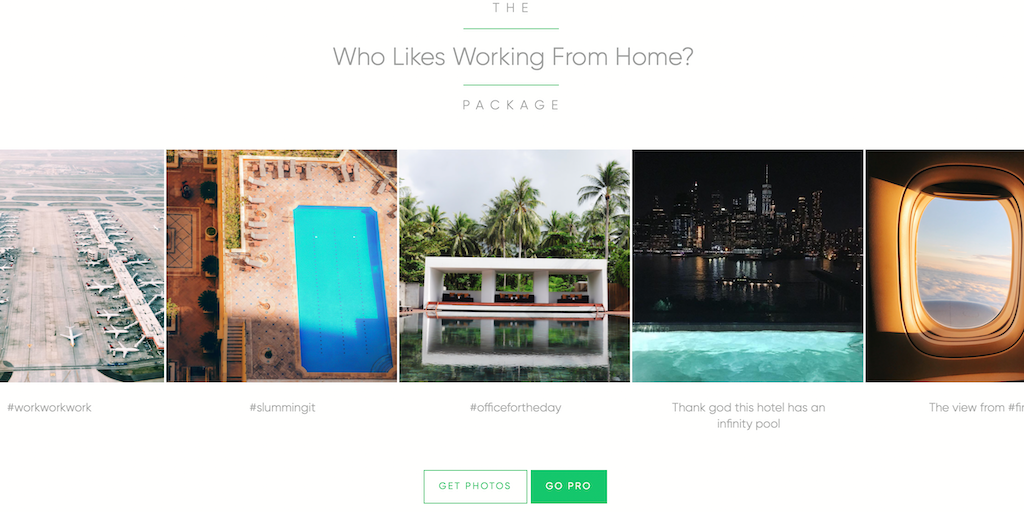Click the #slummingit caption
The width and height of the screenshot is (1024, 512).
pos(282,408)
